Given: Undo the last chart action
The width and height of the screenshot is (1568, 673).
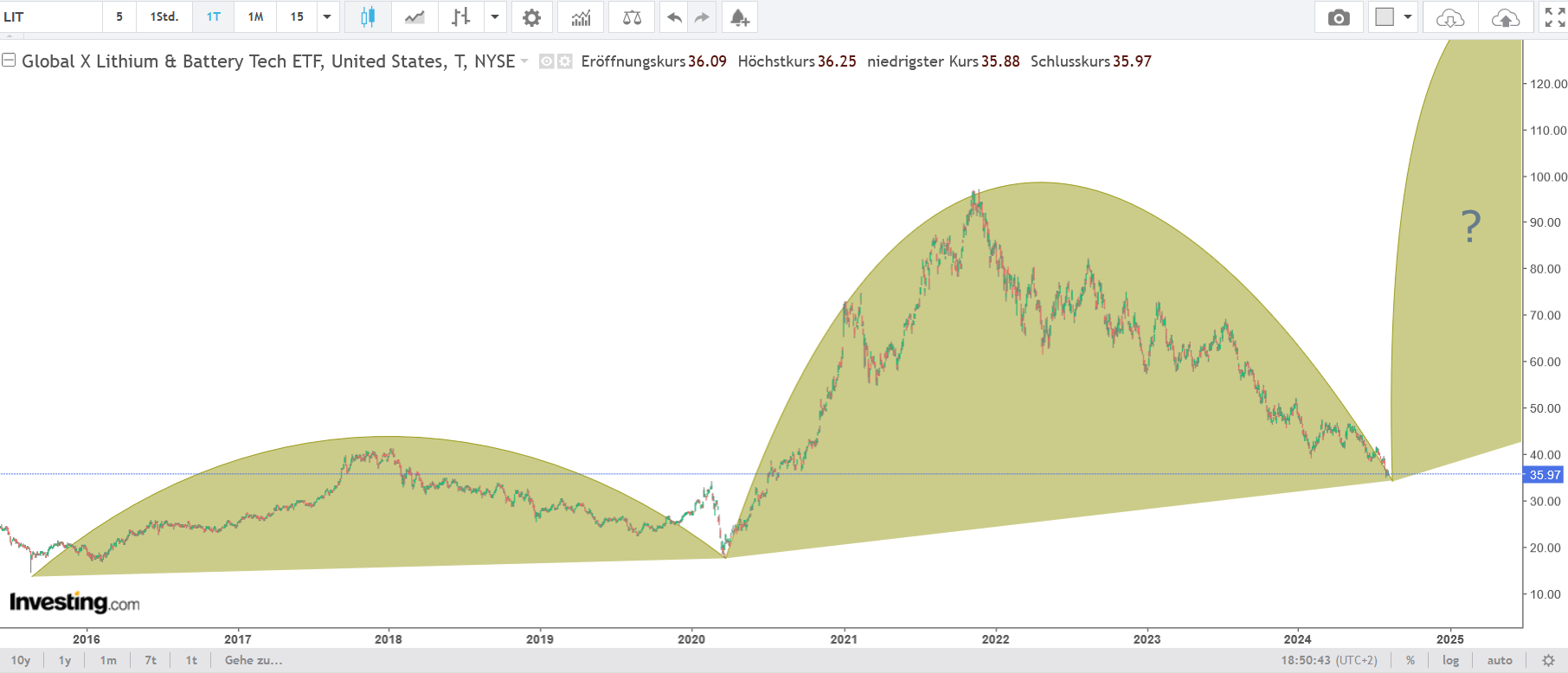Looking at the screenshot, I should click(674, 17).
